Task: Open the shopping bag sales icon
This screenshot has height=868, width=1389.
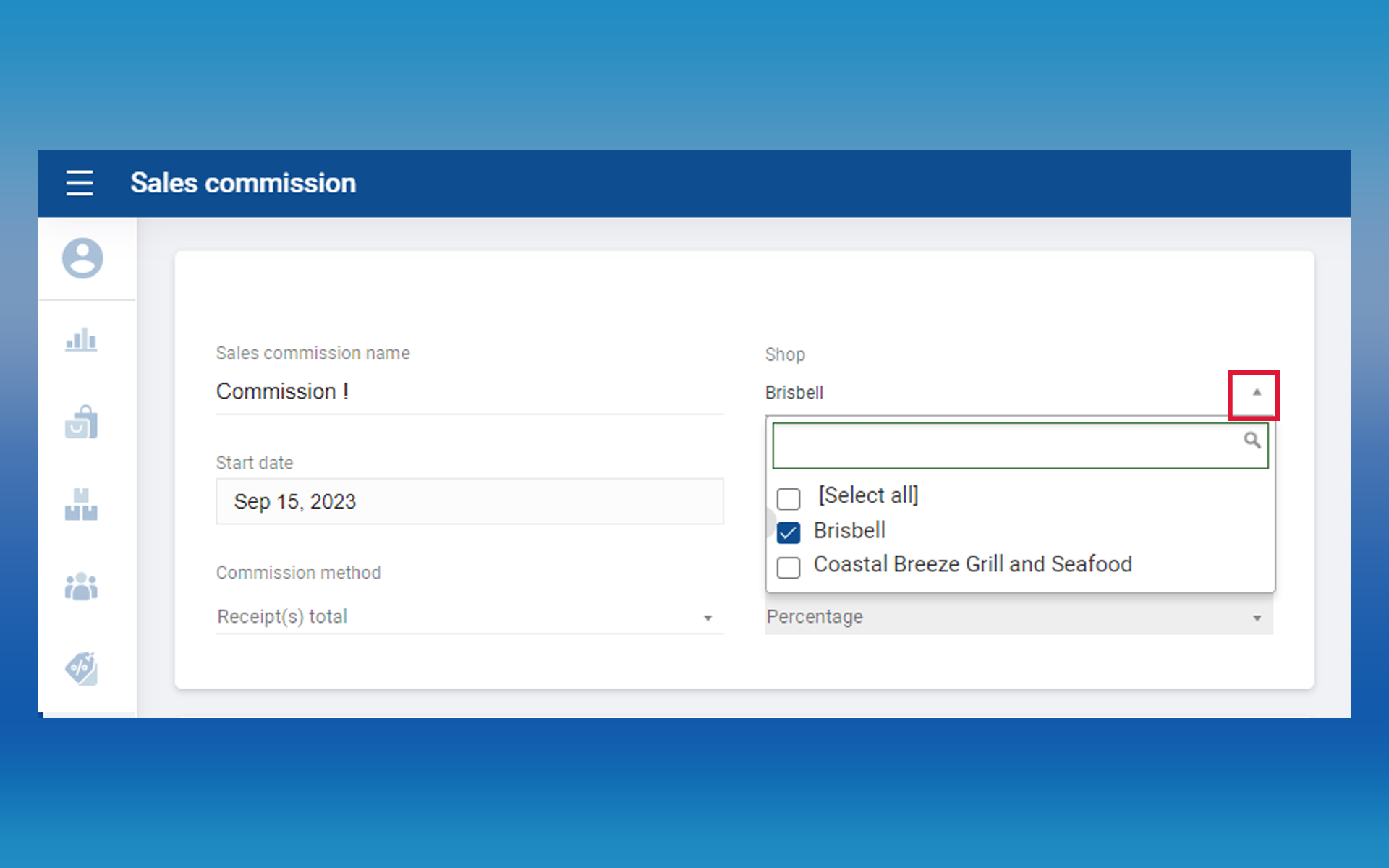Action: coord(81,422)
